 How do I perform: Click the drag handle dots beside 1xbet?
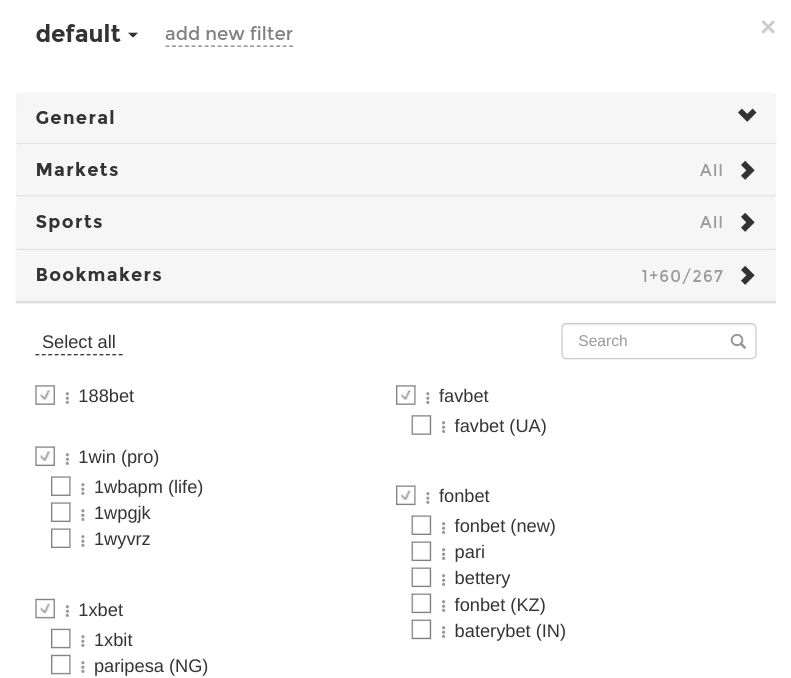pyautogui.click(x=67, y=611)
